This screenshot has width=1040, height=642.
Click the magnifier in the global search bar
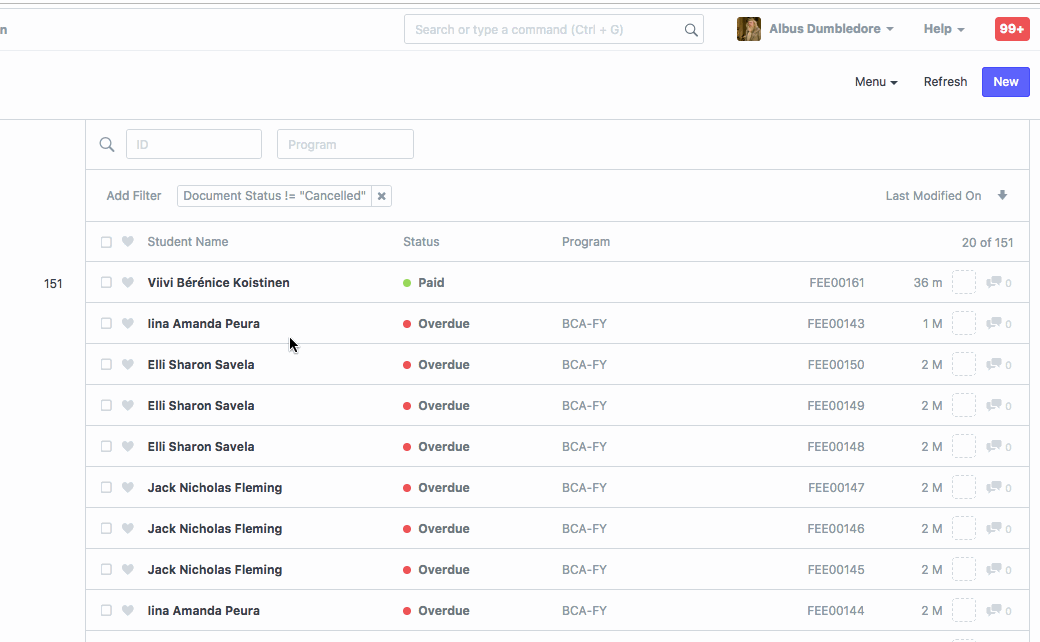point(691,29)
